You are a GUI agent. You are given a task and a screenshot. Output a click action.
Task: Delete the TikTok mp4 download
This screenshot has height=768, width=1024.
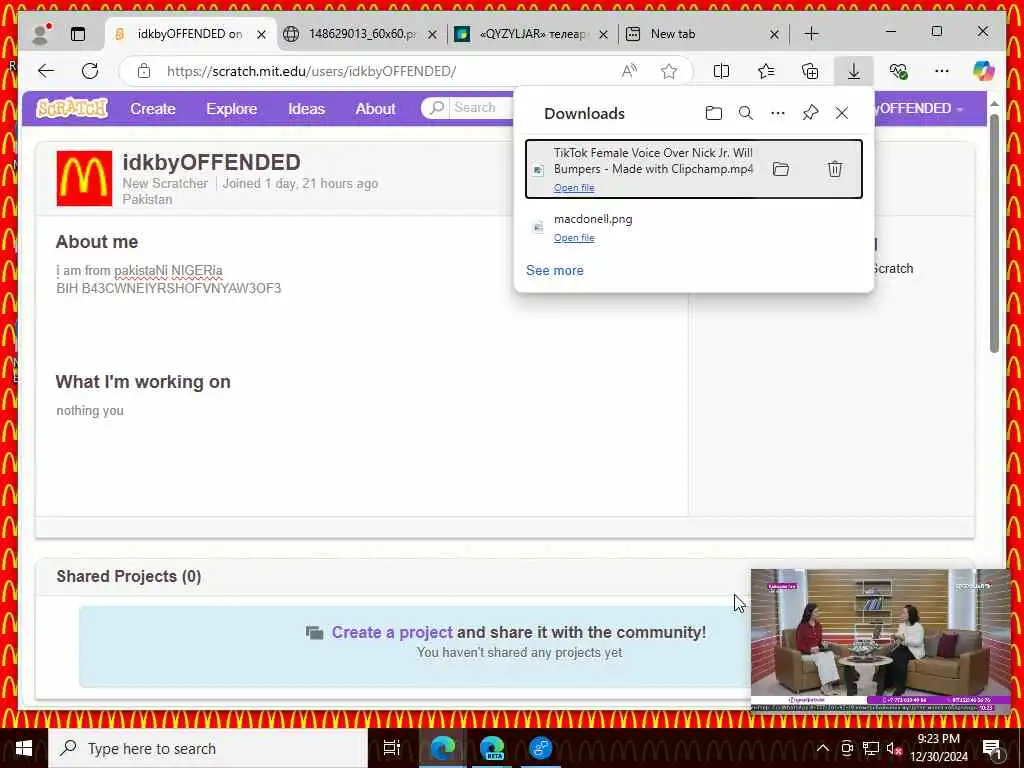click(835, 169)
